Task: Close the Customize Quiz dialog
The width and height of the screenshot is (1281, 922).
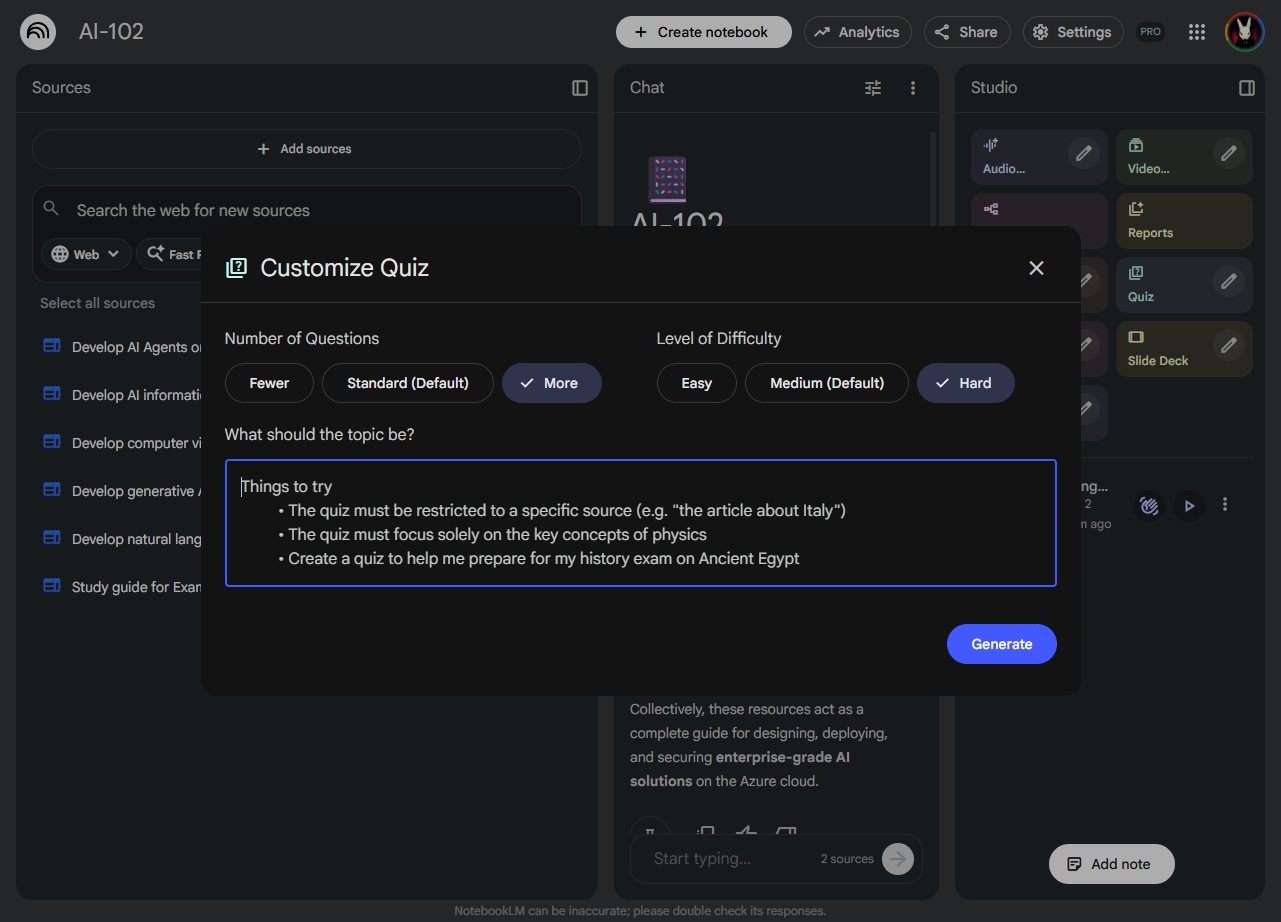Action: 1036,268
